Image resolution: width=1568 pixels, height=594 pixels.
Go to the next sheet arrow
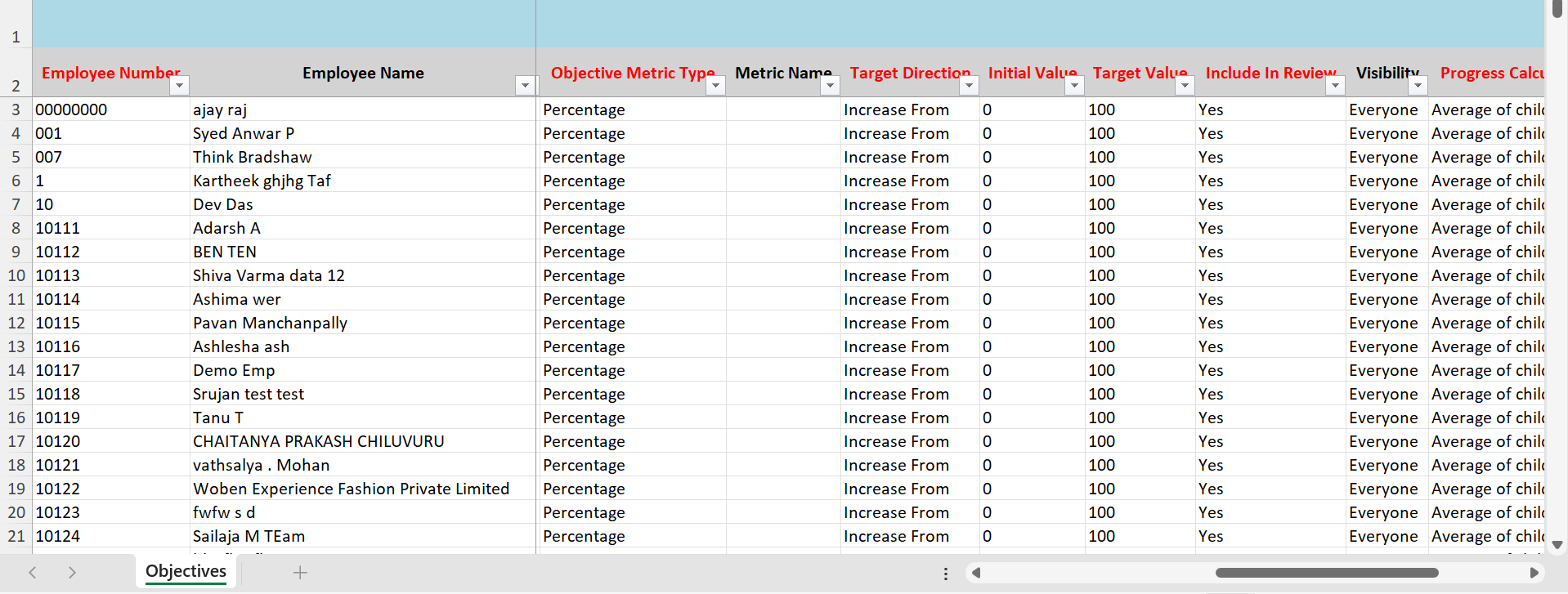[x=72, y=573]
